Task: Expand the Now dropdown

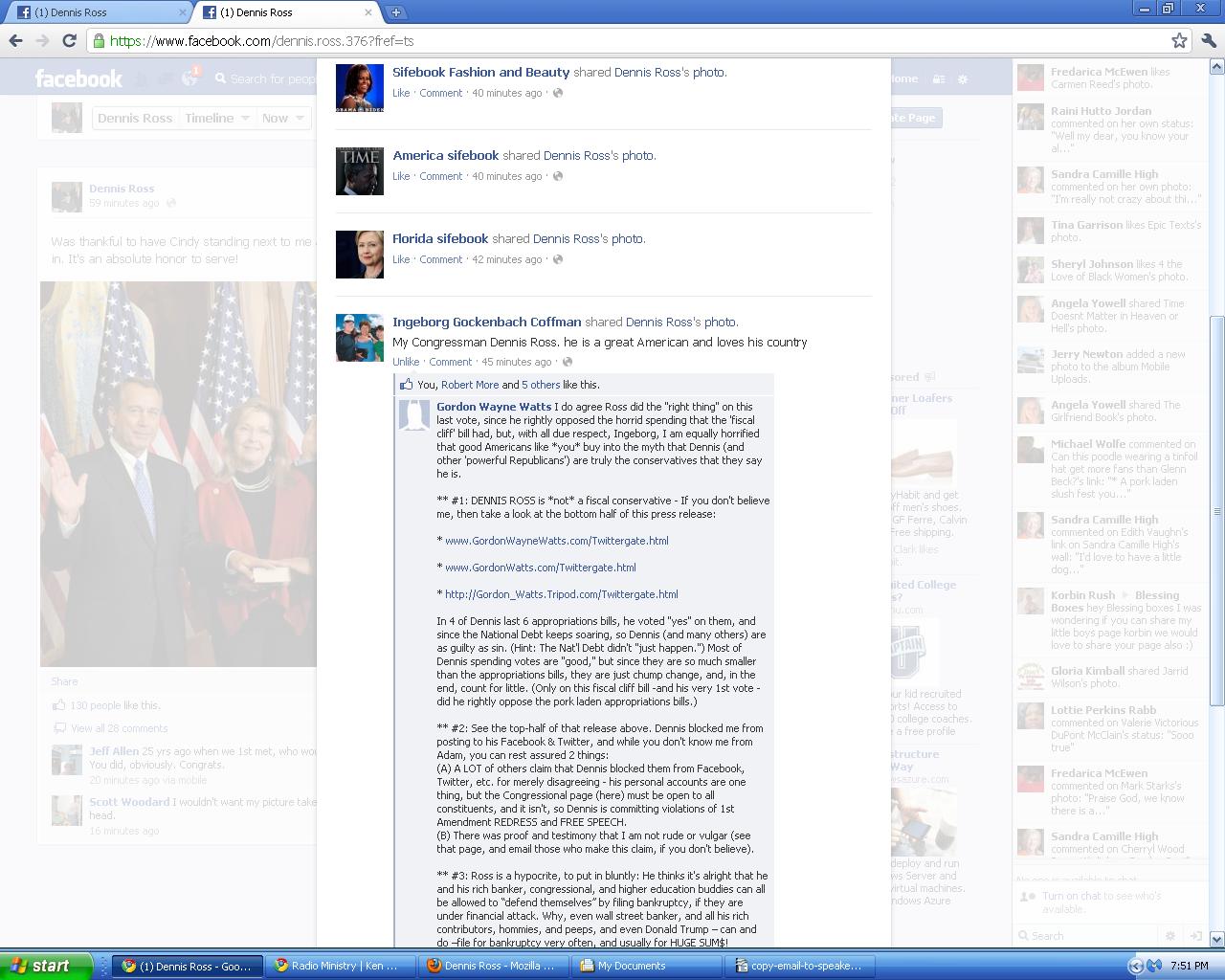Action: pos(282,118)
